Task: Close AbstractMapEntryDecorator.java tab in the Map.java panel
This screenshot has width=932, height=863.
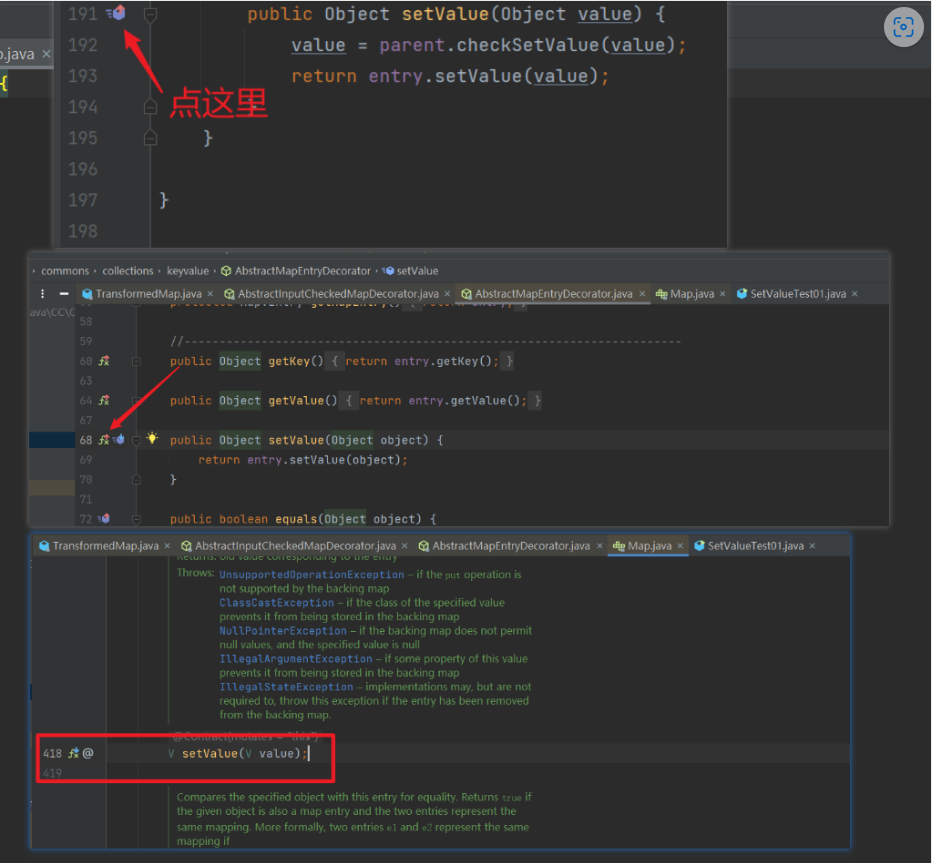Action: [600, 546]
